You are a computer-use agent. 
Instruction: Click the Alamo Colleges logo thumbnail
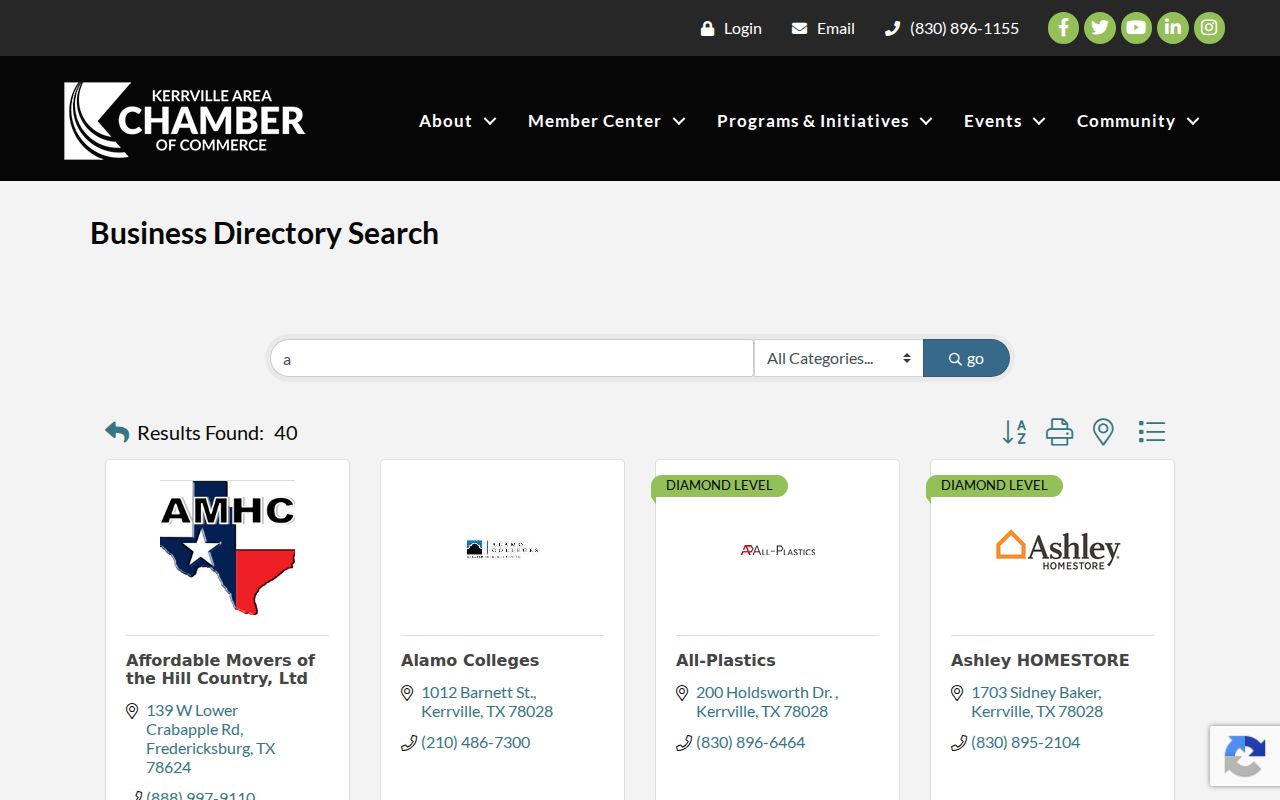[502, 548]
